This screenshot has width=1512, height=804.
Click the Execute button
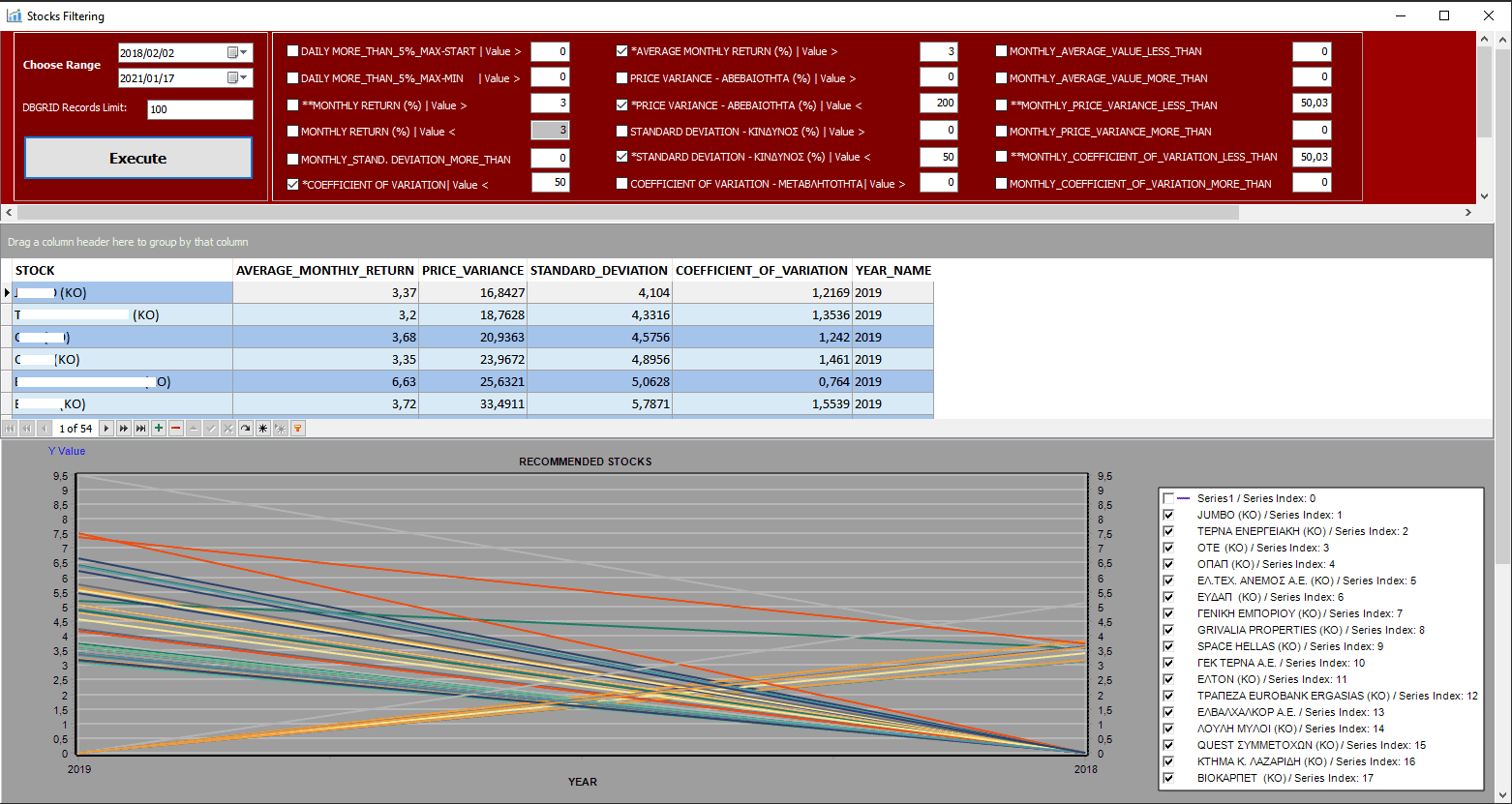coord(138,158)
